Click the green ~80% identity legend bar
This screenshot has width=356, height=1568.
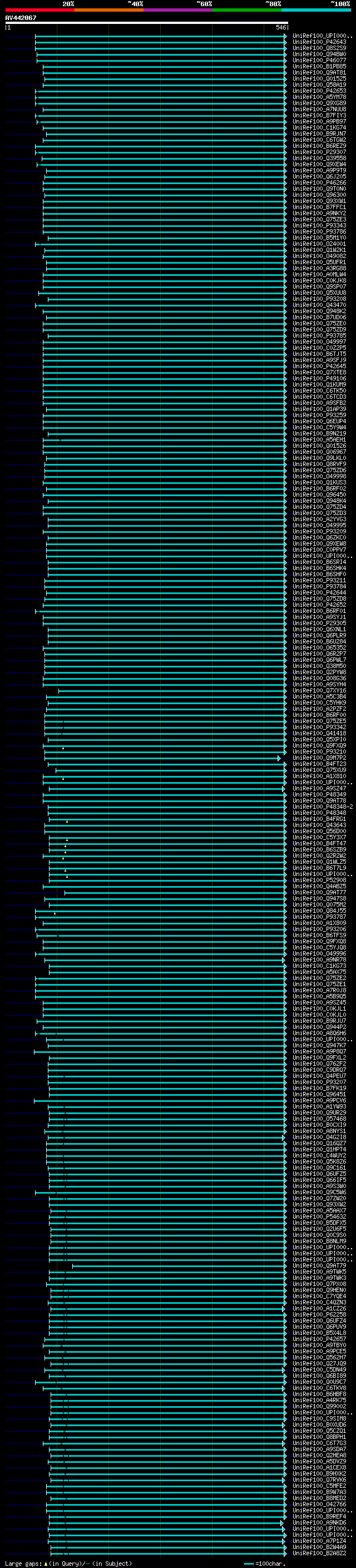tap(247, 10)
